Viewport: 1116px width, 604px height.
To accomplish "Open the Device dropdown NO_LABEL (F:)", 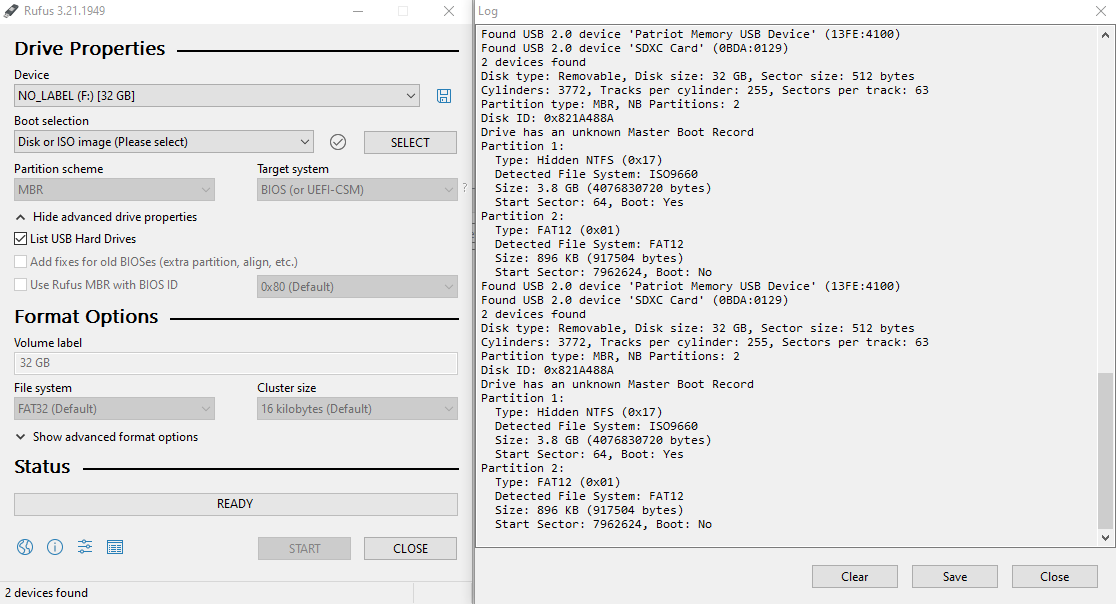I will 216,95.
